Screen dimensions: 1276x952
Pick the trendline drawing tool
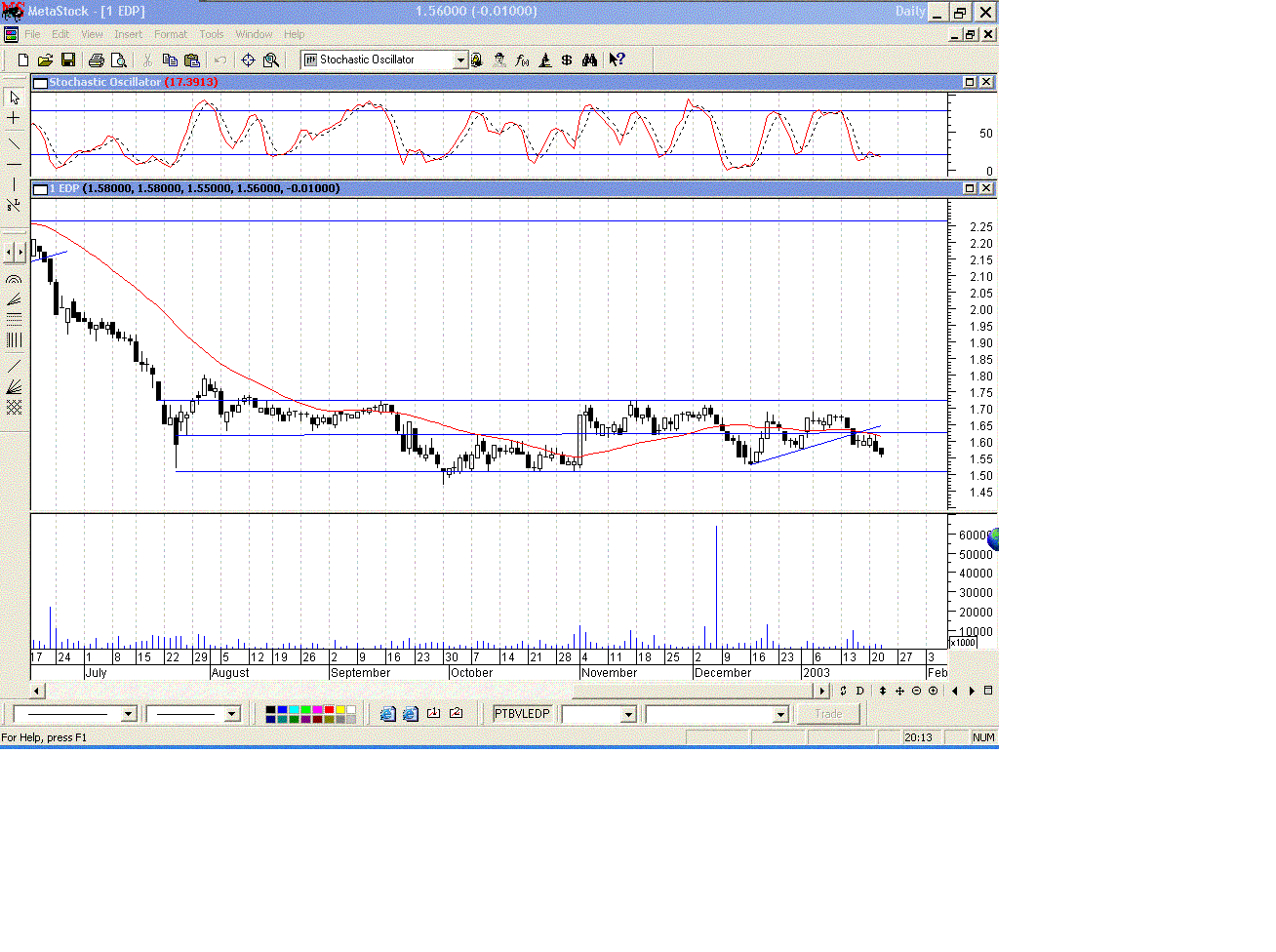(x=14, y=143)
